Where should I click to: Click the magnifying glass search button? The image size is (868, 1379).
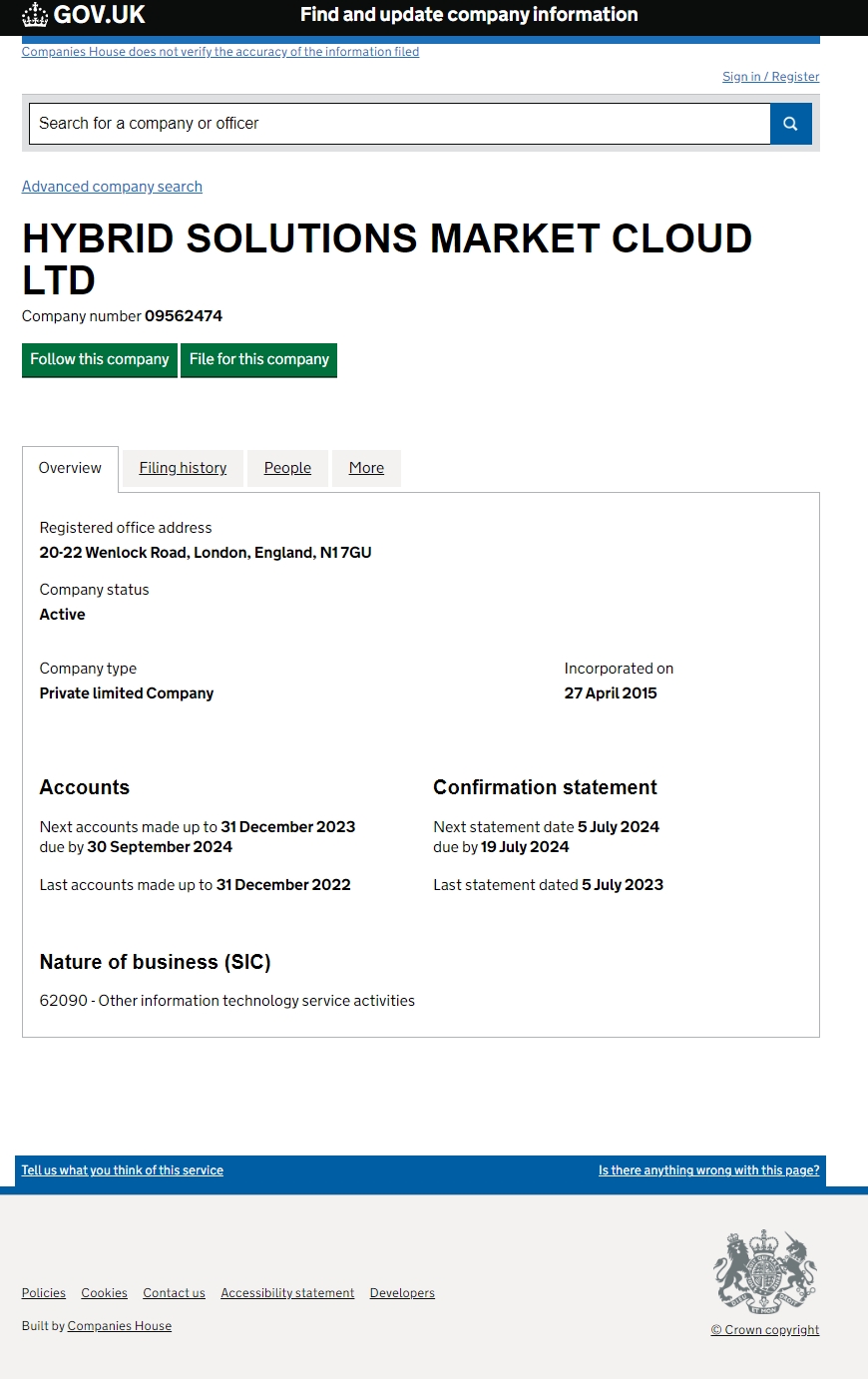pos(790,124)
